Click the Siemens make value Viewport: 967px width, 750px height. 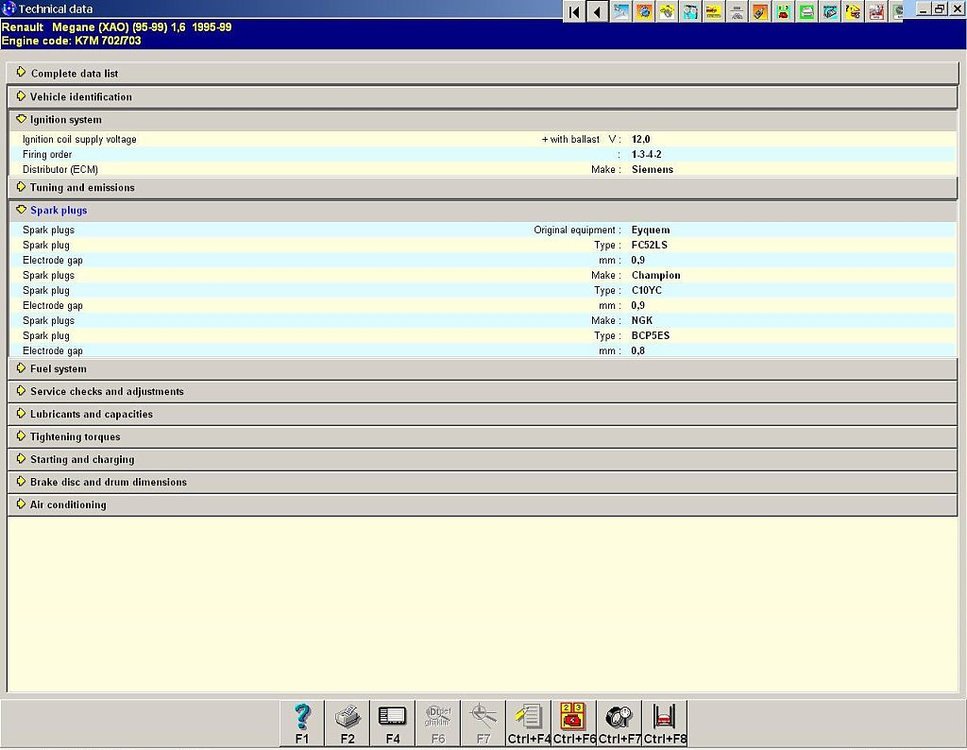(x=652, y=169)
